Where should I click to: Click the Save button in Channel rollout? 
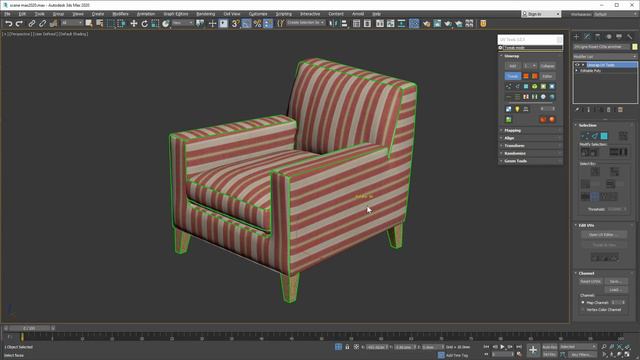616,282
